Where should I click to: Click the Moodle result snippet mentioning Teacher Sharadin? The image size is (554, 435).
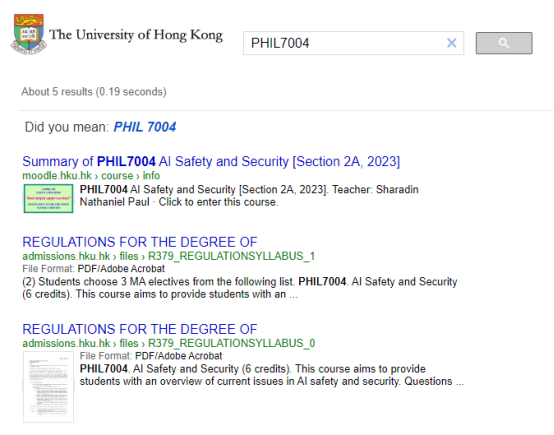249,196
